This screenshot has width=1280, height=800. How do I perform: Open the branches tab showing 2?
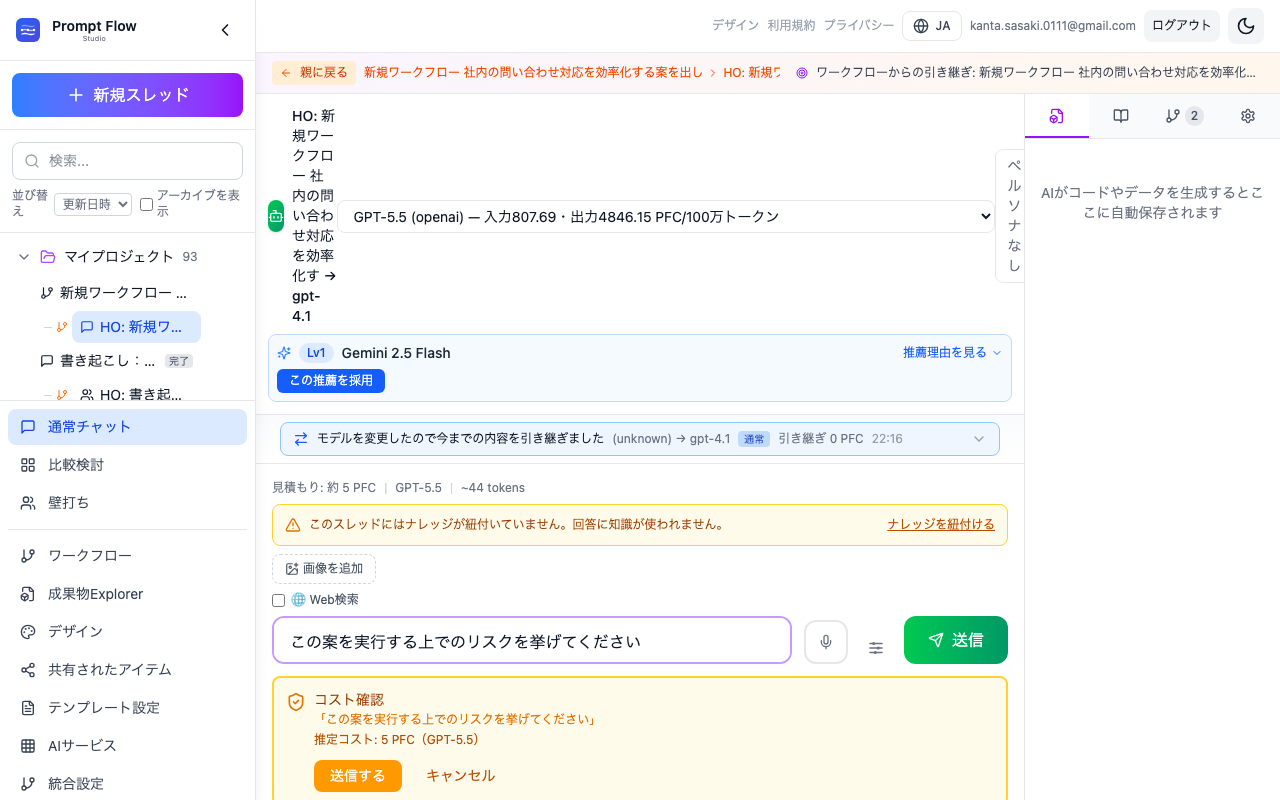1184,116
